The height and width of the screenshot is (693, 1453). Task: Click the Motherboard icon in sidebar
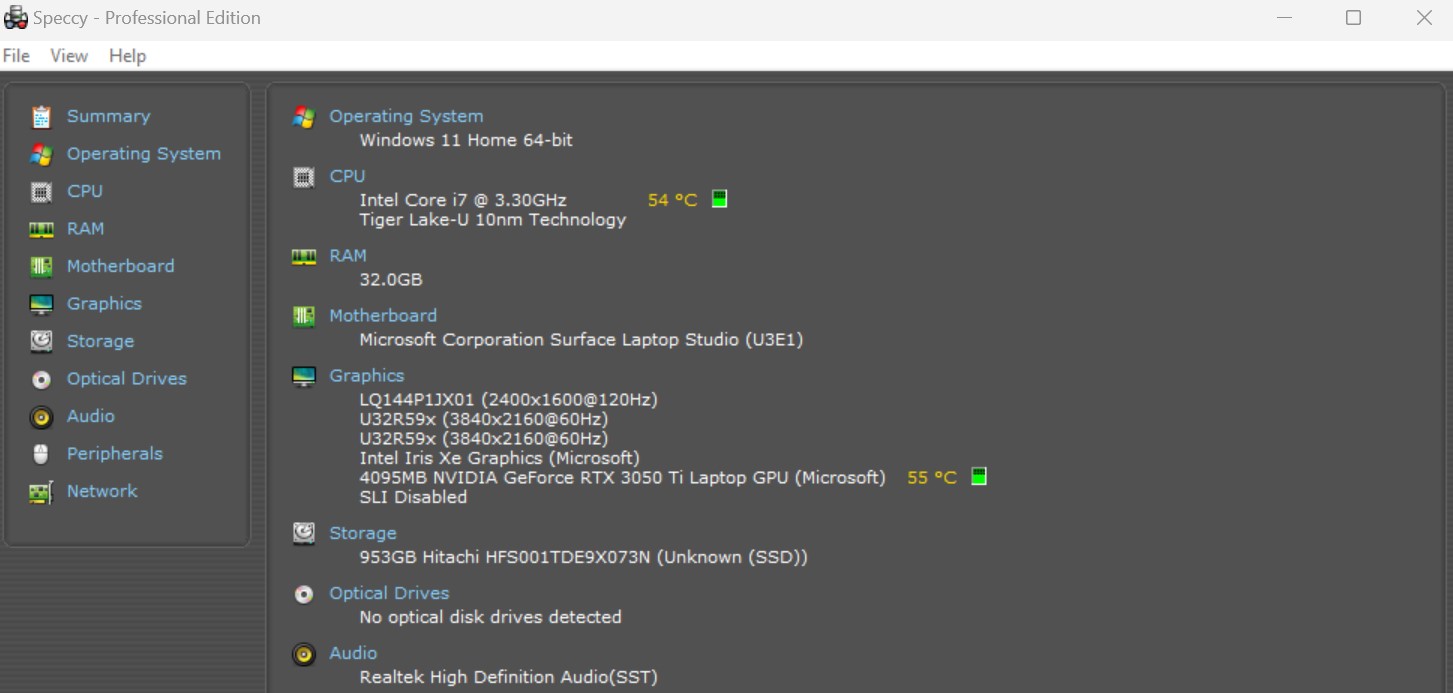tap(41, 266)
